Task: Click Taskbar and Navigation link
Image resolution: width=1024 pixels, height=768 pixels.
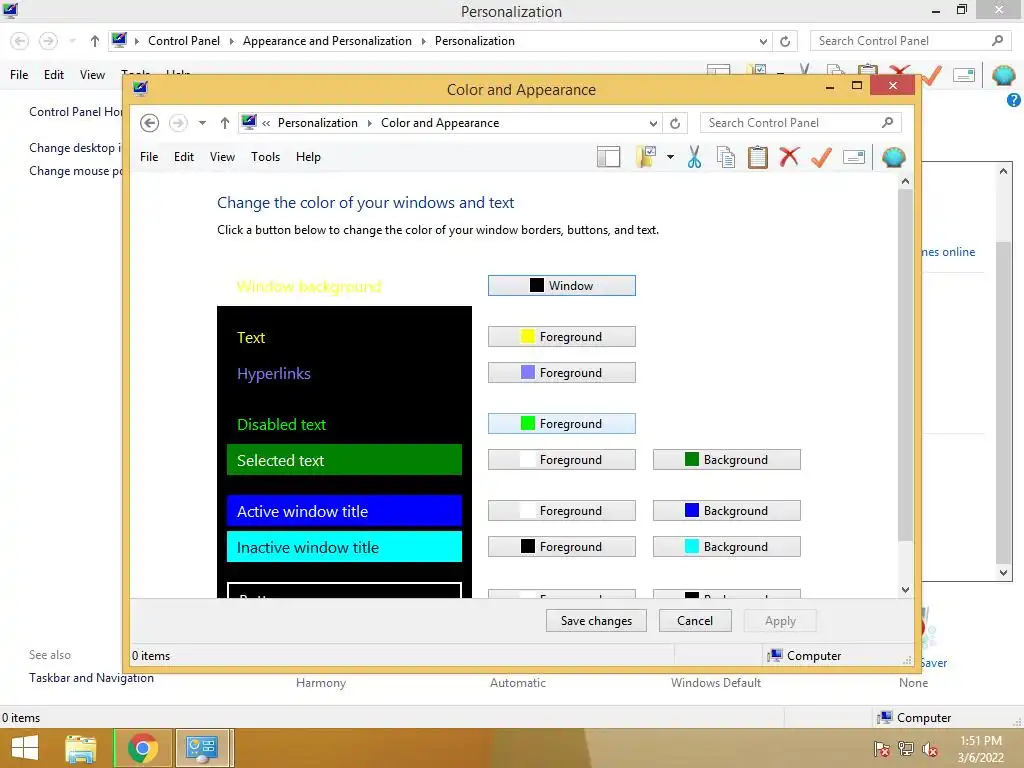Action: [x=91, y=677]
